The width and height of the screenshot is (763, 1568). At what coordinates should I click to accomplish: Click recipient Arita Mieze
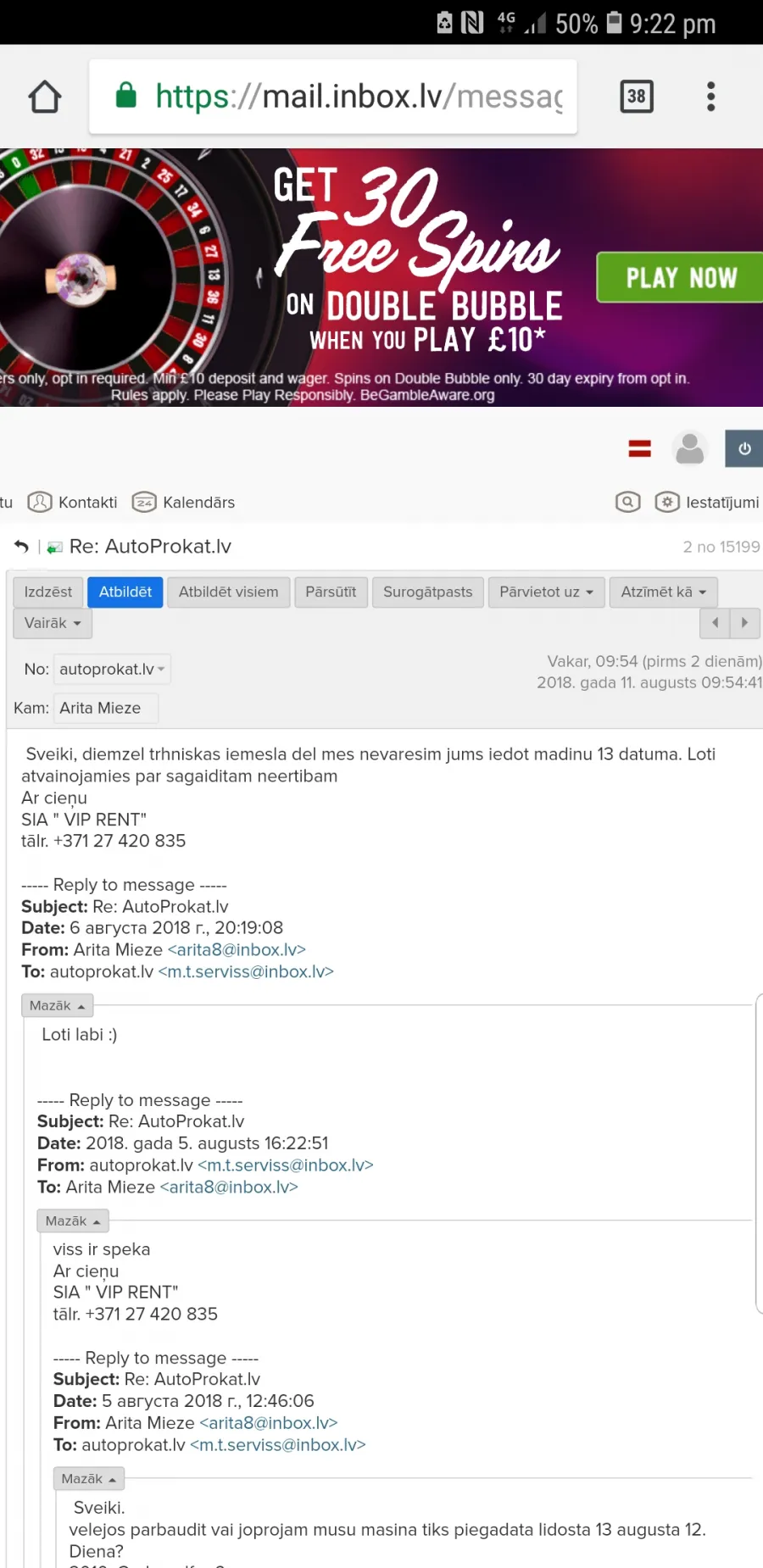(106, 708)
